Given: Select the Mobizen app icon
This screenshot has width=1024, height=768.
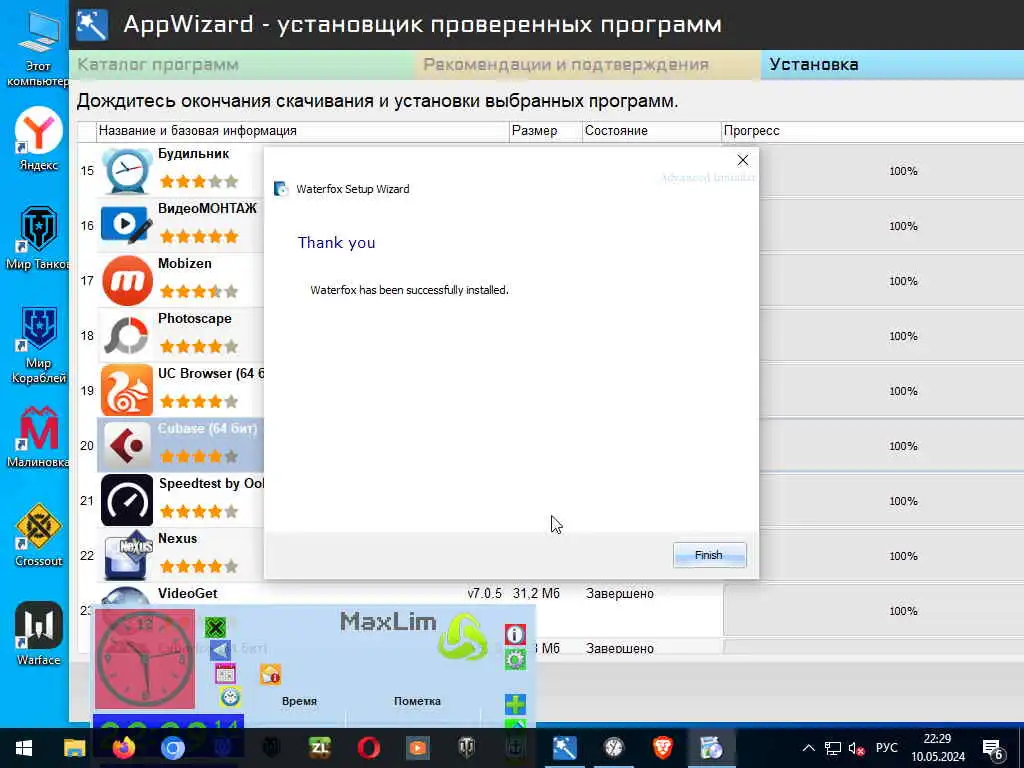Looking at the screenshot, I should [127, 281].
